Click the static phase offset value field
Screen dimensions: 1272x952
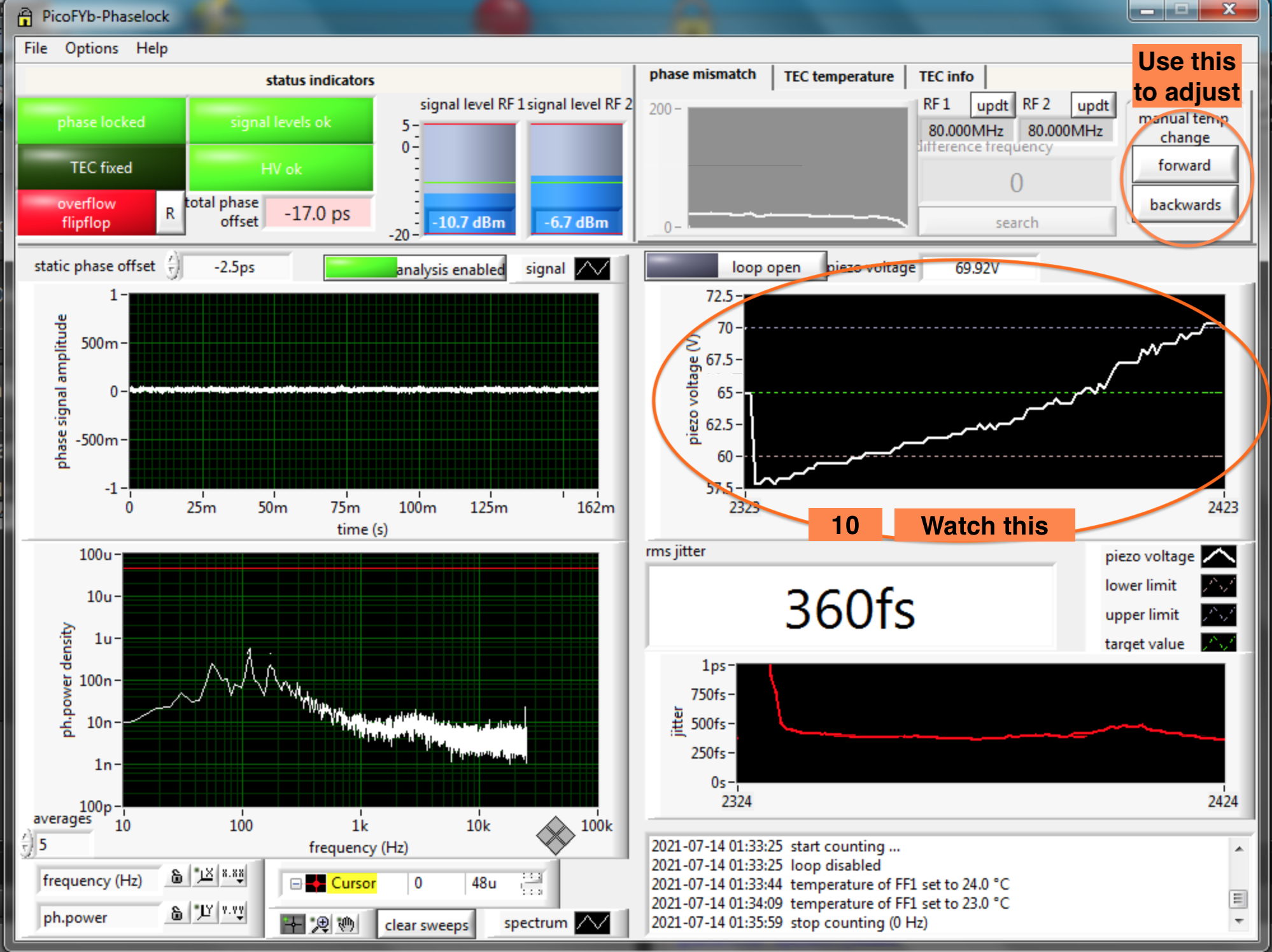click(x=235, y=267)
